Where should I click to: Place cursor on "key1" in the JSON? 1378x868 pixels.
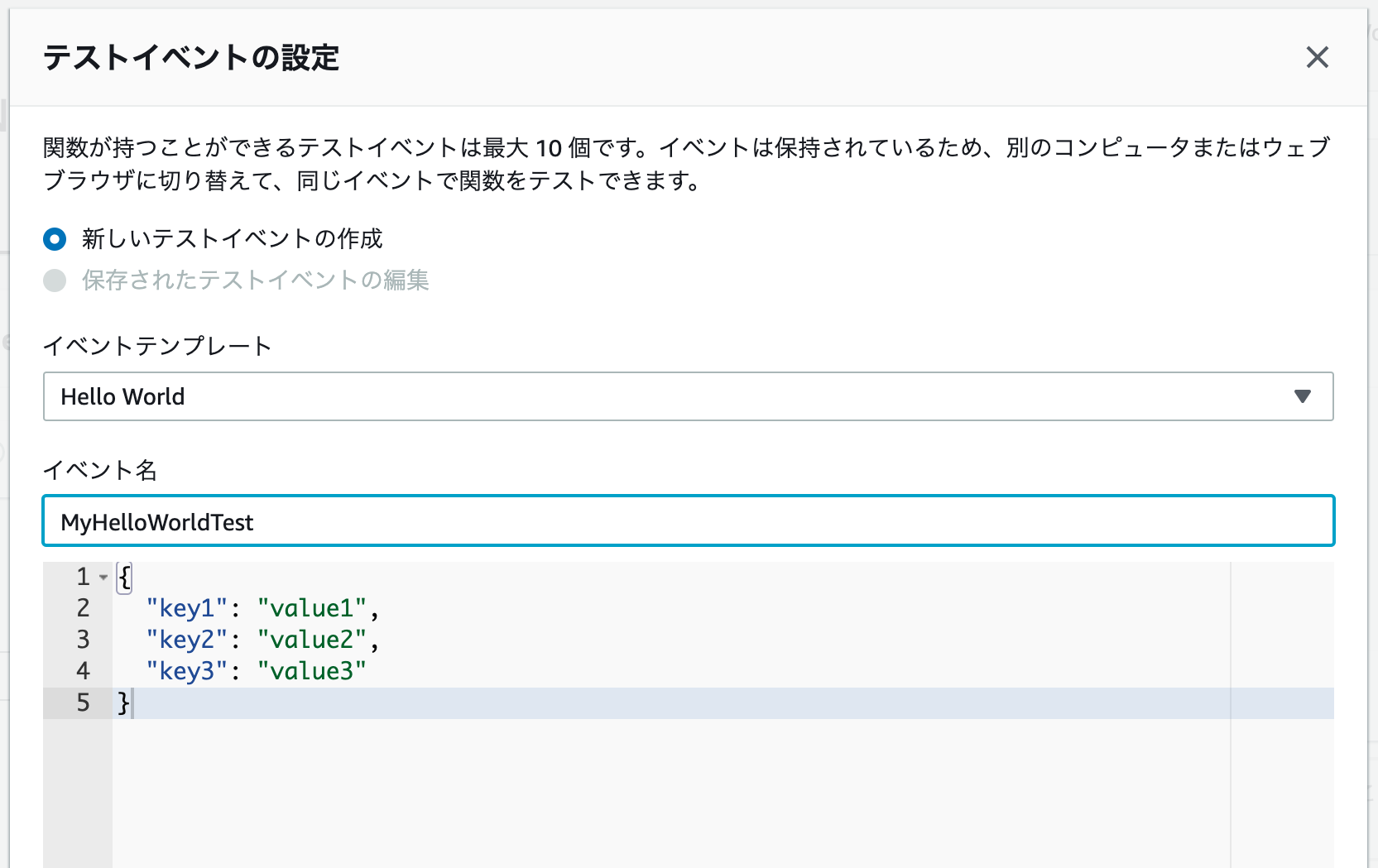pos(187,608)
